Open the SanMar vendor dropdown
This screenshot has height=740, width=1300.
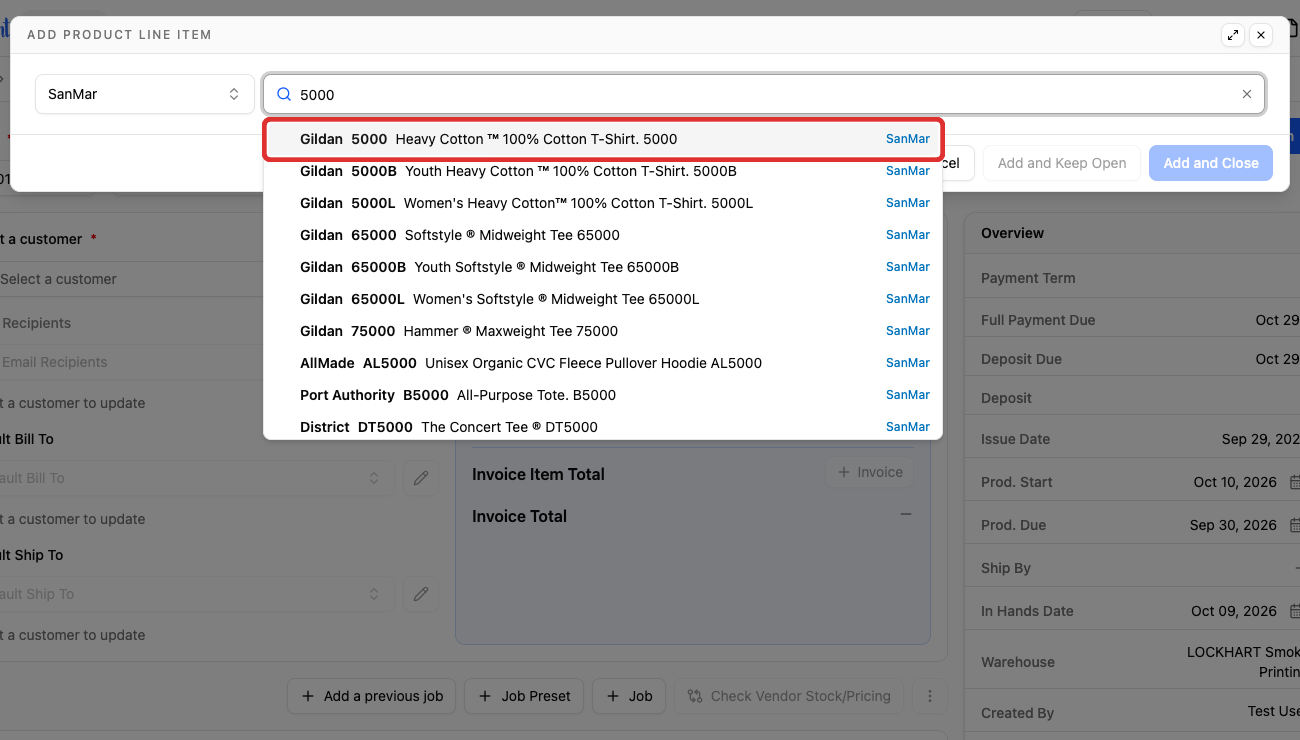tap(145, 94)
